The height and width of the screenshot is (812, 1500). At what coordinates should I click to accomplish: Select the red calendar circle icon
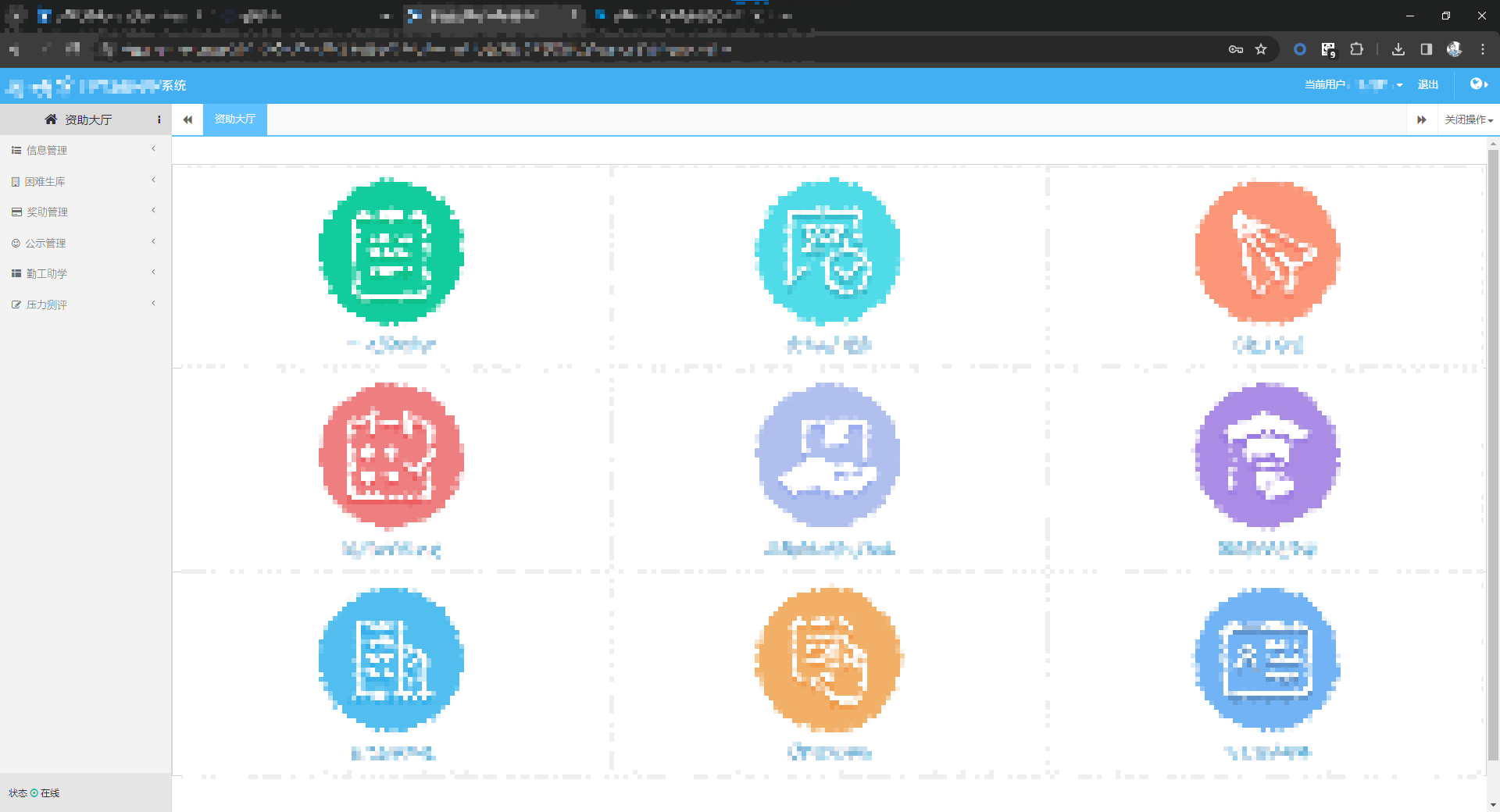point(391,455)
